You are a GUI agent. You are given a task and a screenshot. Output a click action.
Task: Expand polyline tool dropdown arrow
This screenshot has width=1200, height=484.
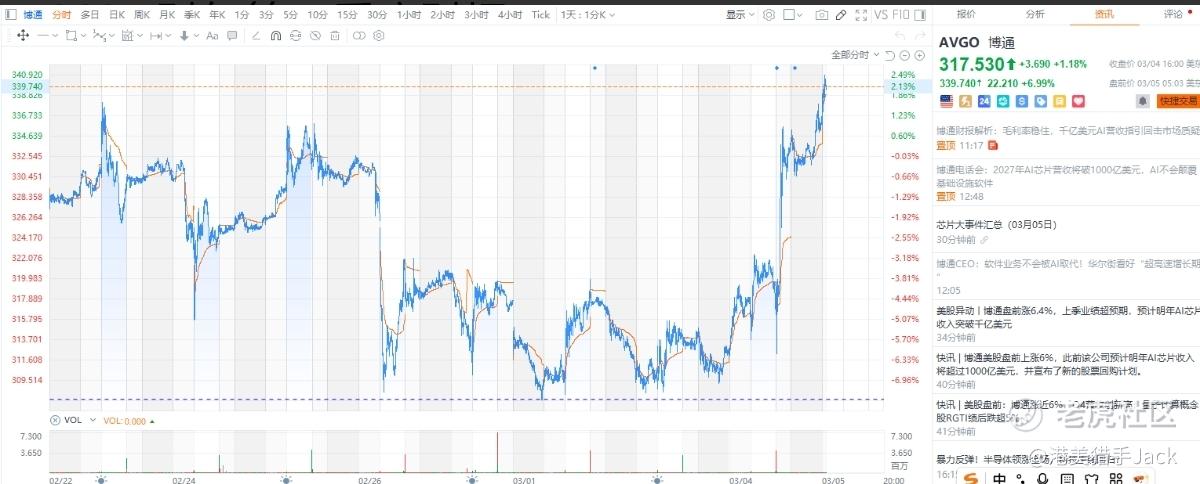coord(112,36)
